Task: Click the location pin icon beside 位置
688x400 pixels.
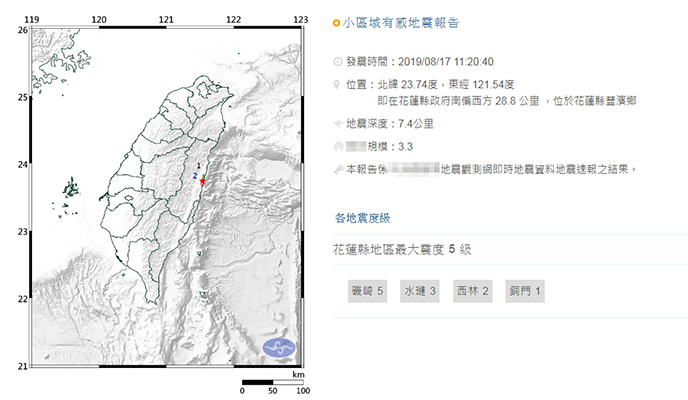Action: 337,85
